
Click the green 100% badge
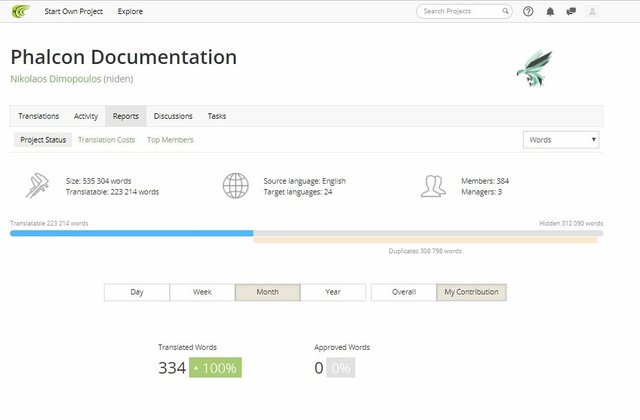click(215, 368)
